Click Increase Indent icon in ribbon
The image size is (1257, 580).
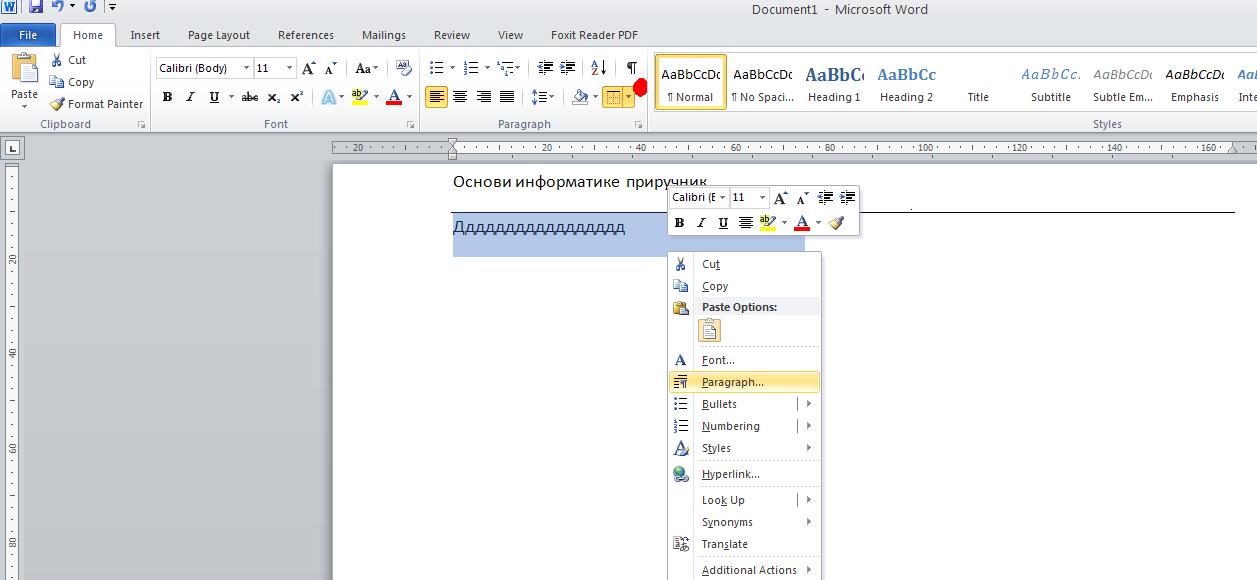[x=568, y=68]
